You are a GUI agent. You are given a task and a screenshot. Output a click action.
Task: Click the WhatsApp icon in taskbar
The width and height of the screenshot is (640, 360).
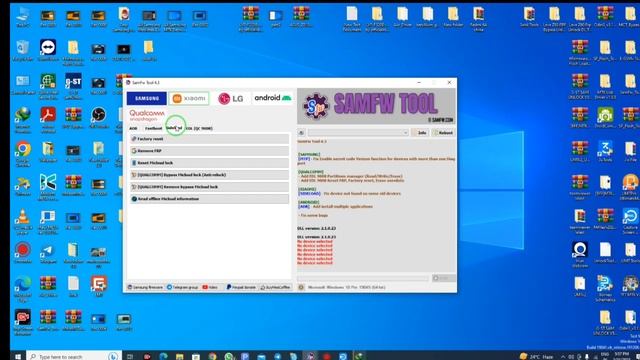(x=229, y=356)
